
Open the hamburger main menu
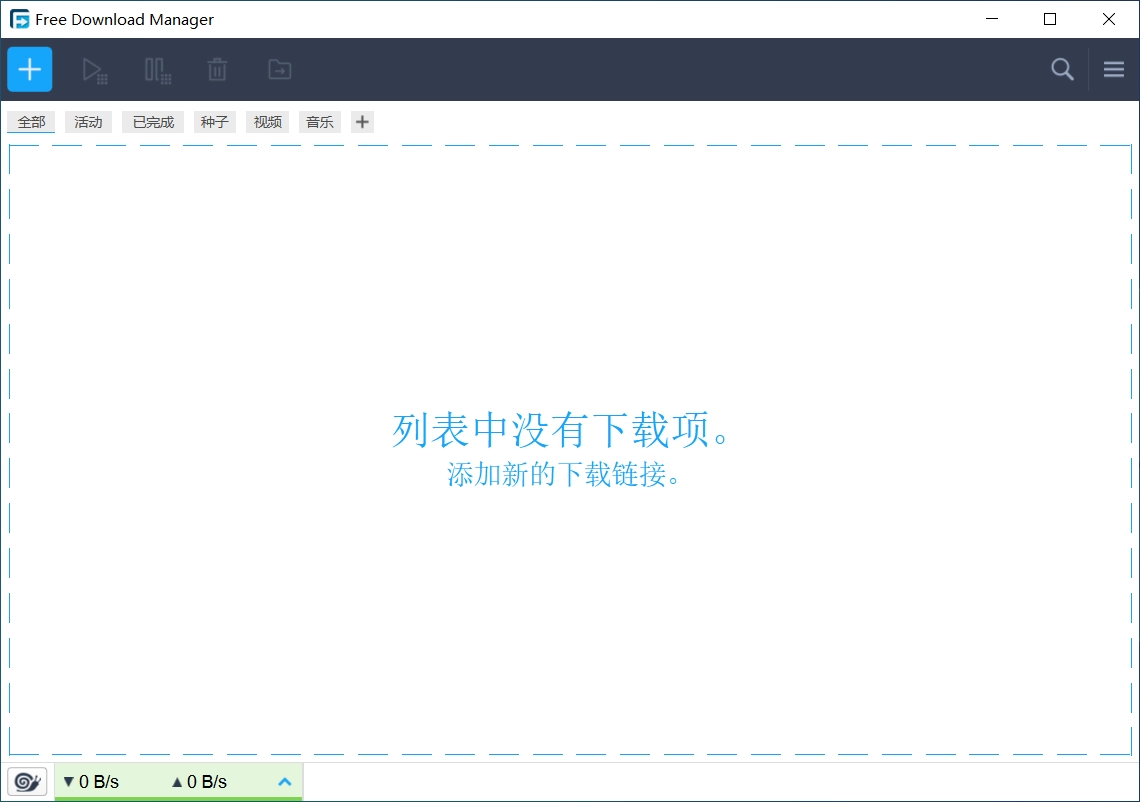(1114, 69)
